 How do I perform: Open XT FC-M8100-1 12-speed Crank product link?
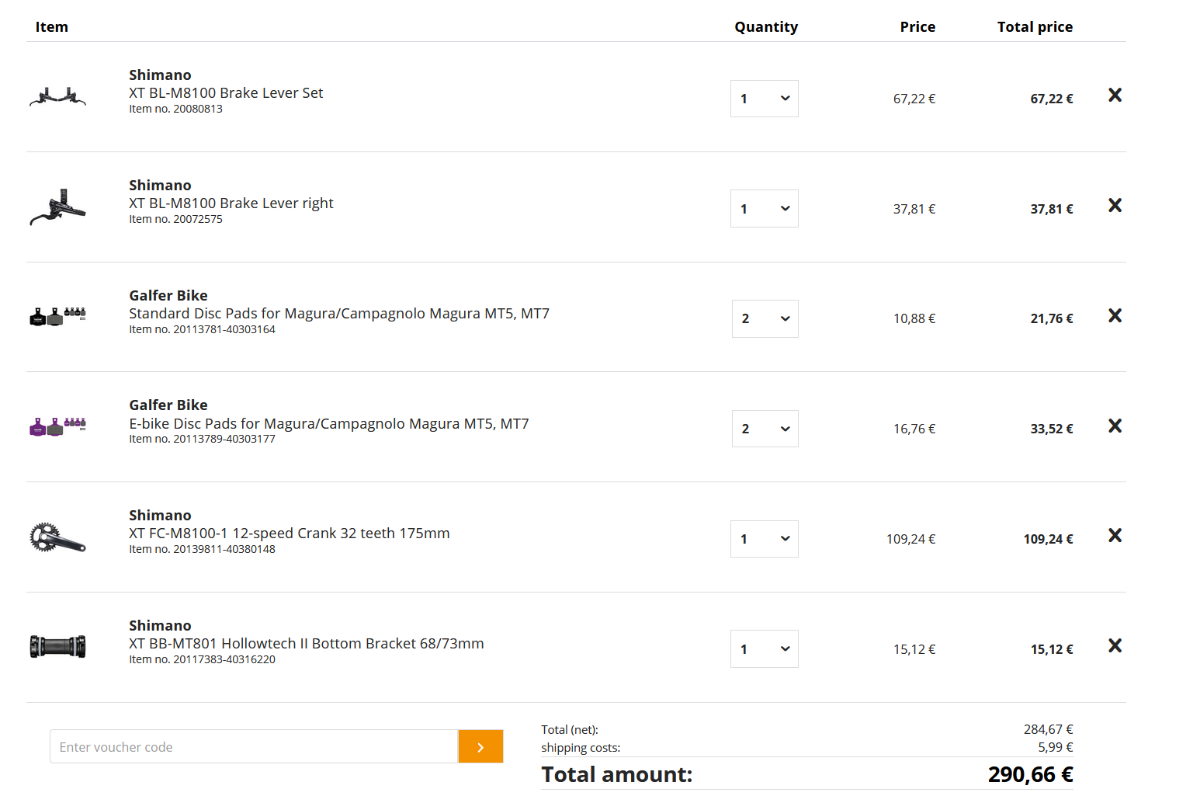click(289, 533)
